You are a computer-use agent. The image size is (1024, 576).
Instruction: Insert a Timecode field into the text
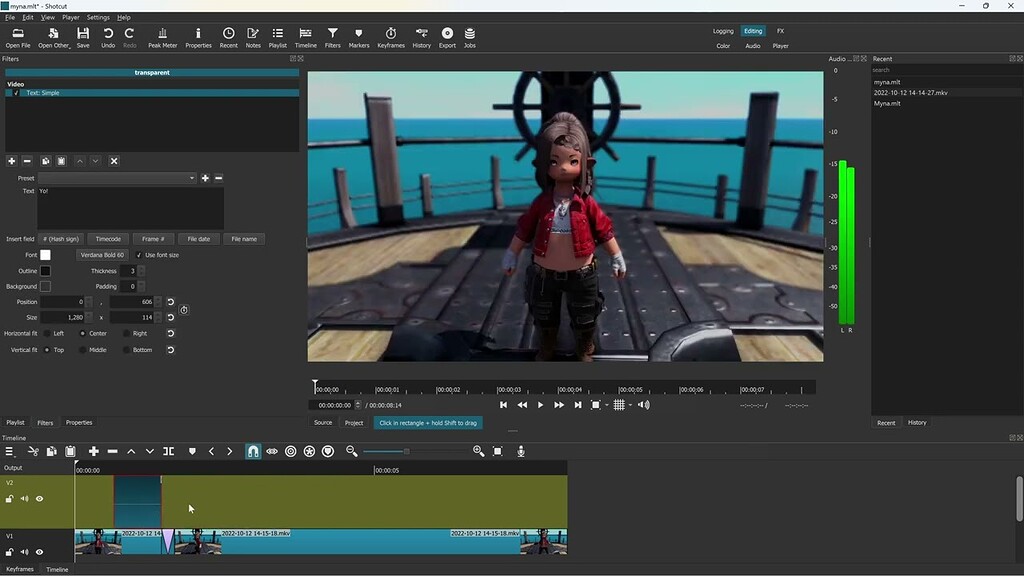tap(108, 238)
